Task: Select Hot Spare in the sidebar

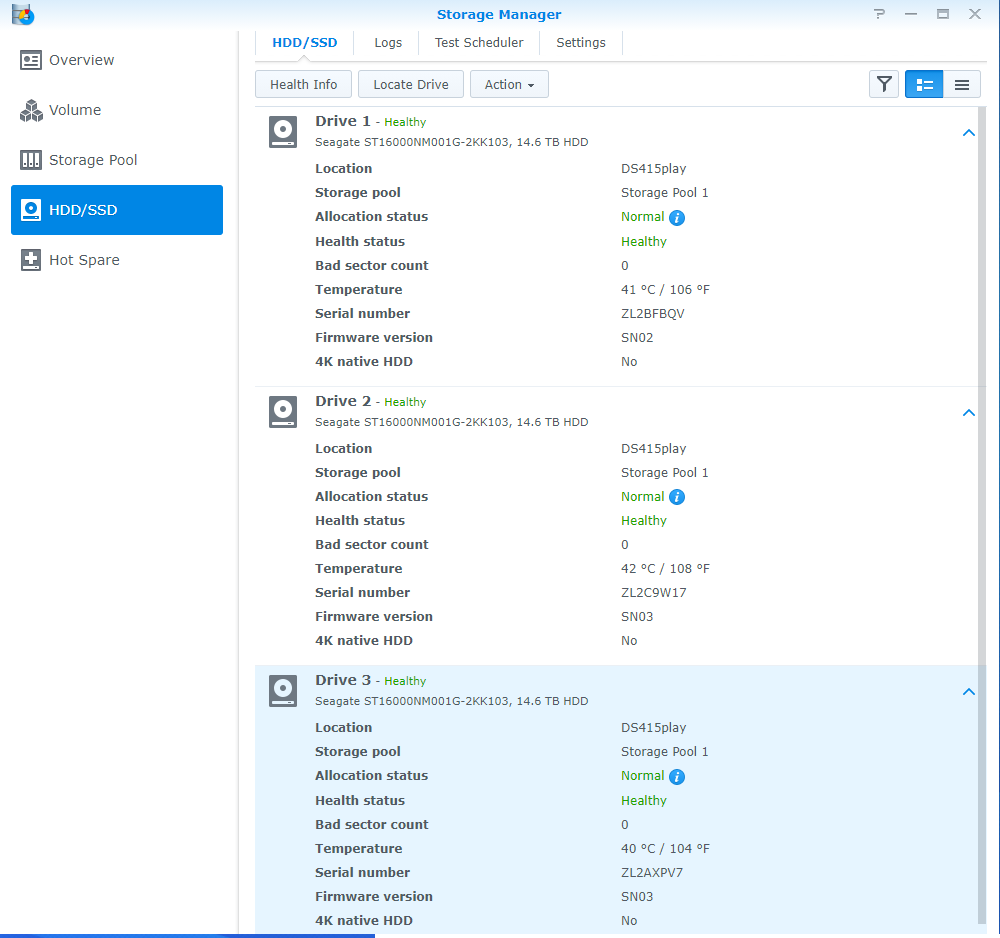Action: (82, 260)
